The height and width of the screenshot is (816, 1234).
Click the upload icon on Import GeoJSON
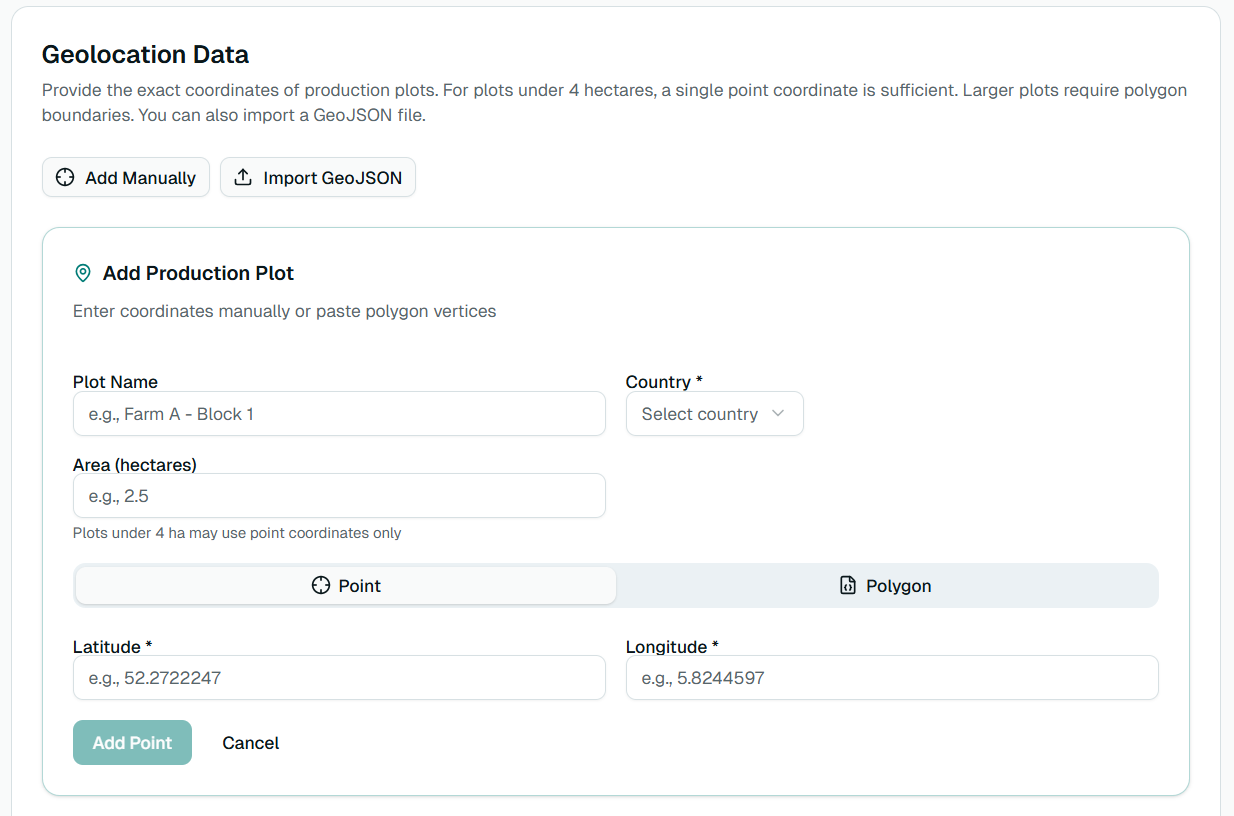tap(243, 178)
